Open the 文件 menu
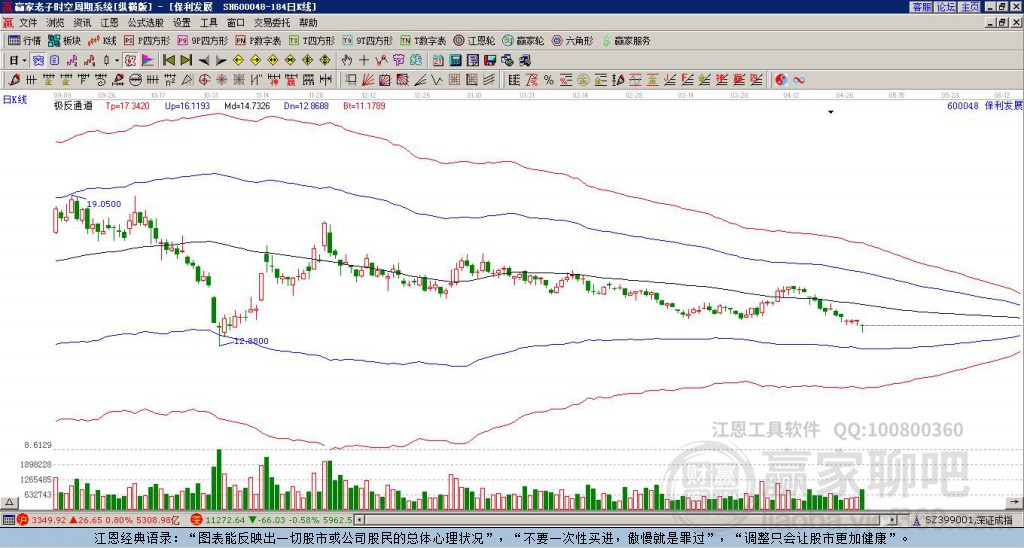This screenshot has width=1024, height=548. (28, 23)
